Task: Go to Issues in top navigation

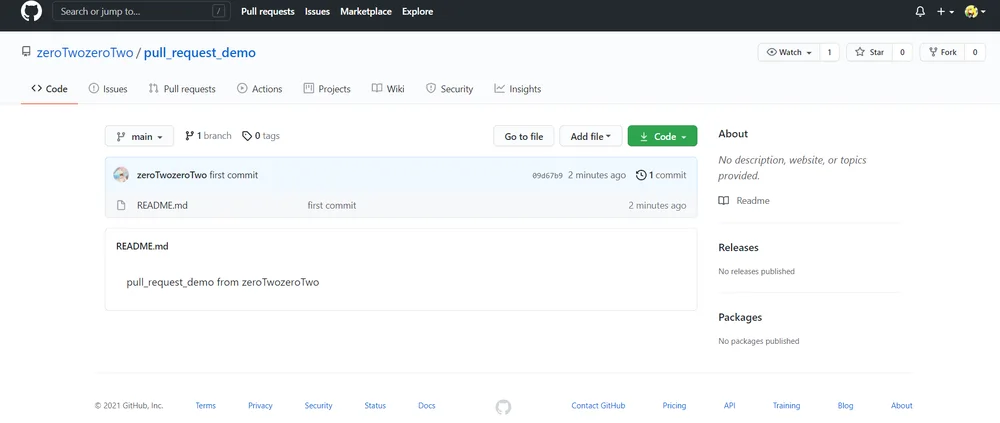Action: [x=317, y=11]
